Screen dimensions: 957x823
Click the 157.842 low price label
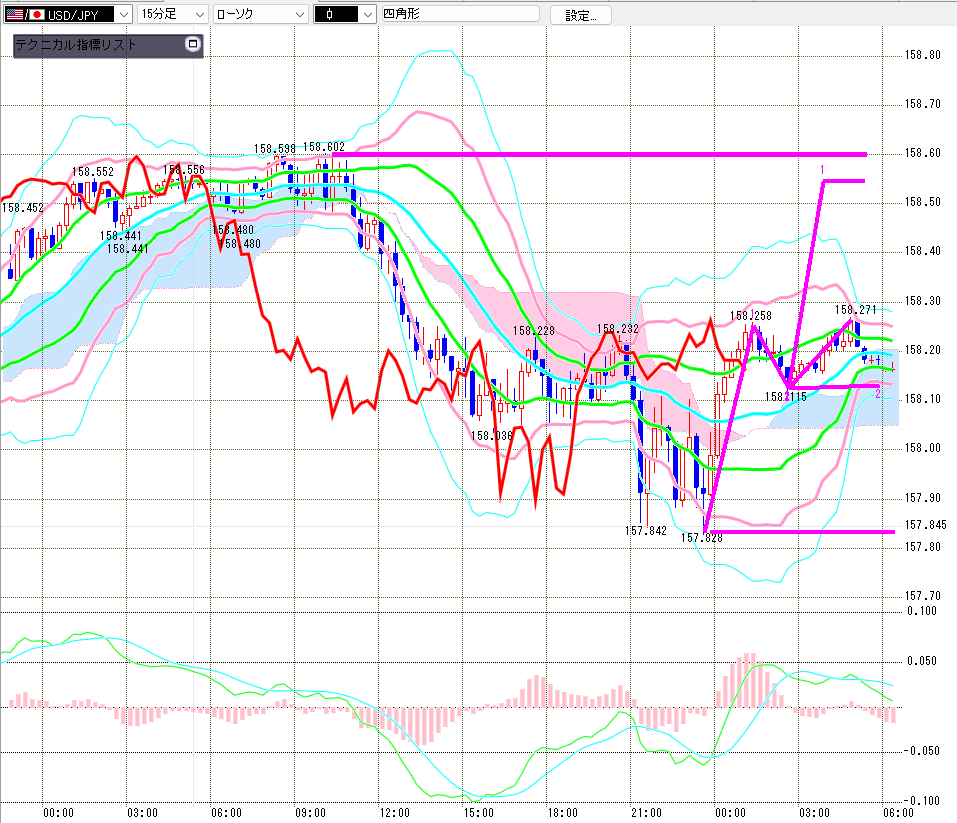pyautogui.click(x=646, y=531)
